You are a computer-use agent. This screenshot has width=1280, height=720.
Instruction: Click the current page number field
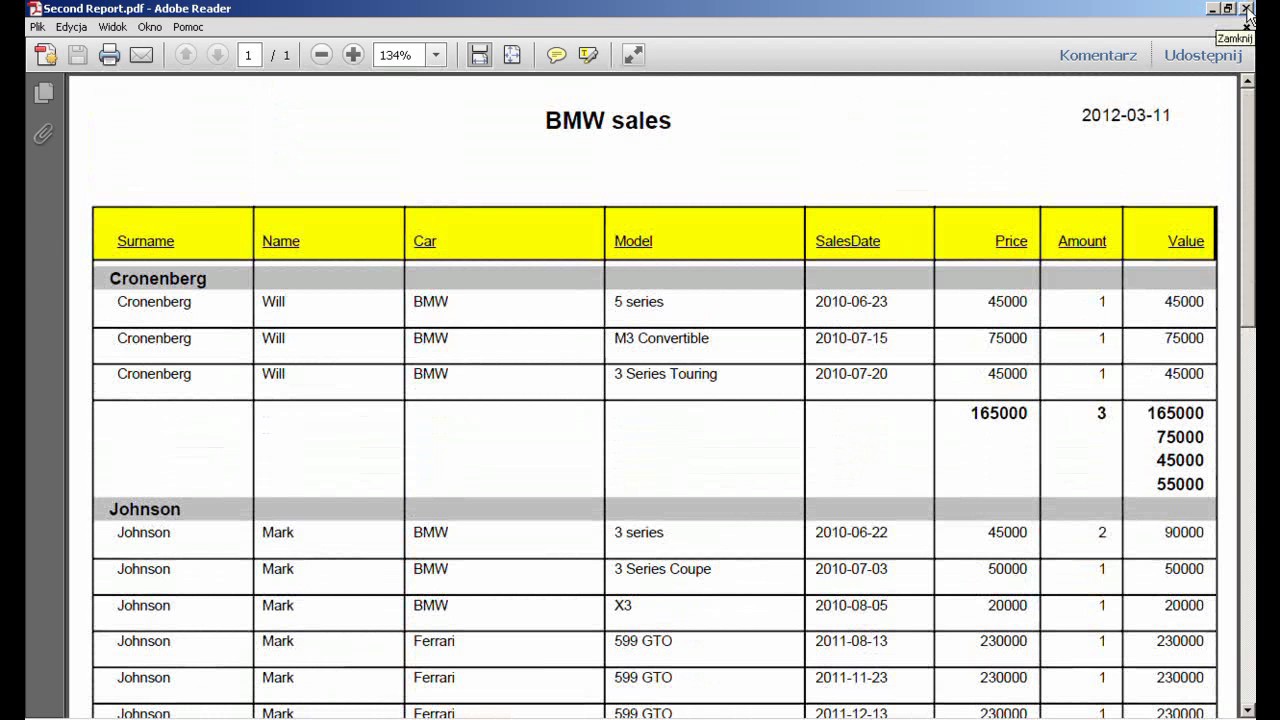point(249,55)
